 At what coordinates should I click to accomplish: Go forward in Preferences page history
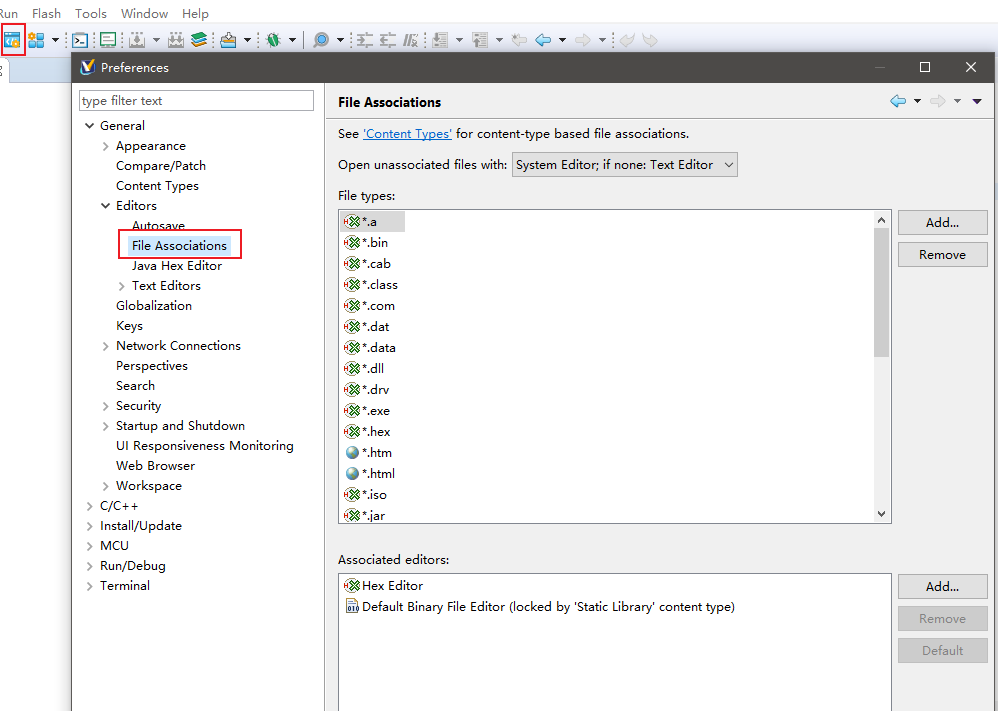click(938, 101)
